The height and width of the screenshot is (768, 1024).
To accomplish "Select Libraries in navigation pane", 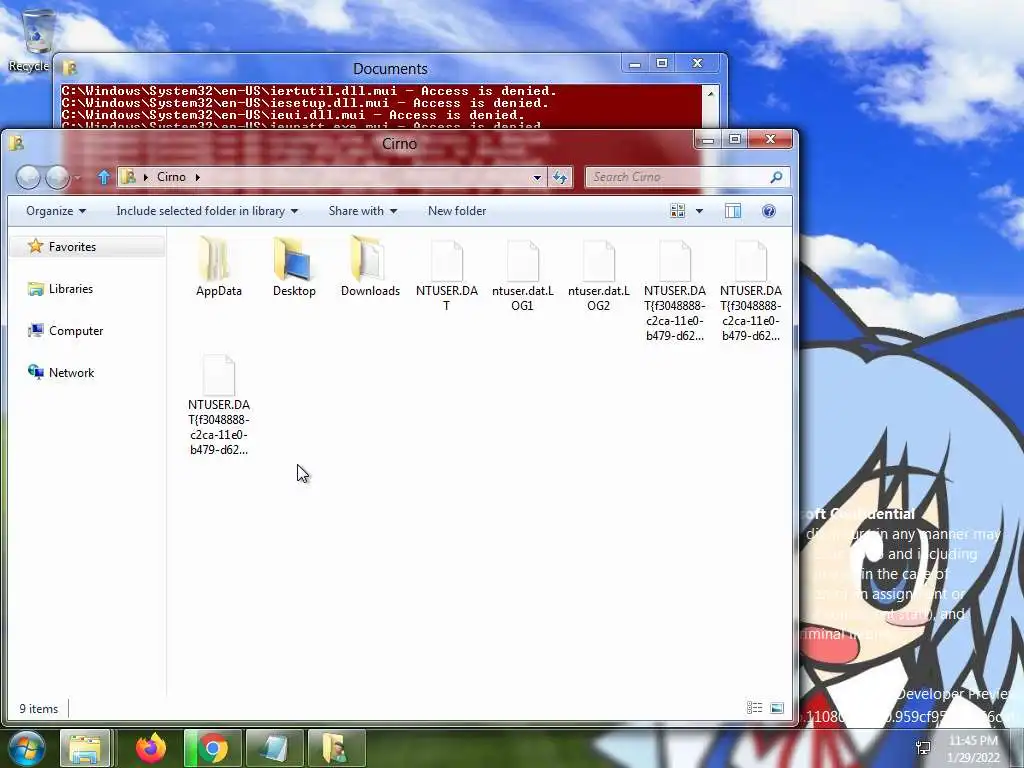I will tap(71, 289).
